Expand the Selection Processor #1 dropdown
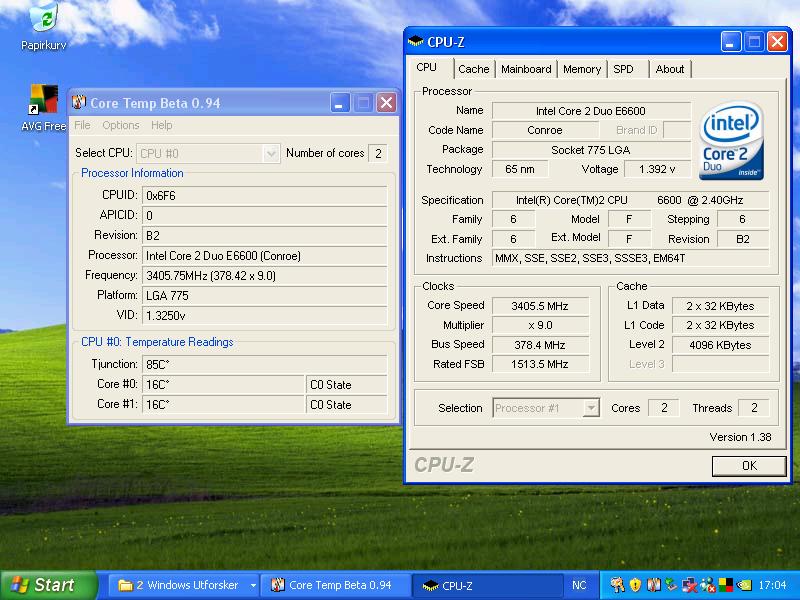Image resolution: width=800 pixels, height=600 pixels. pos(591,408)
